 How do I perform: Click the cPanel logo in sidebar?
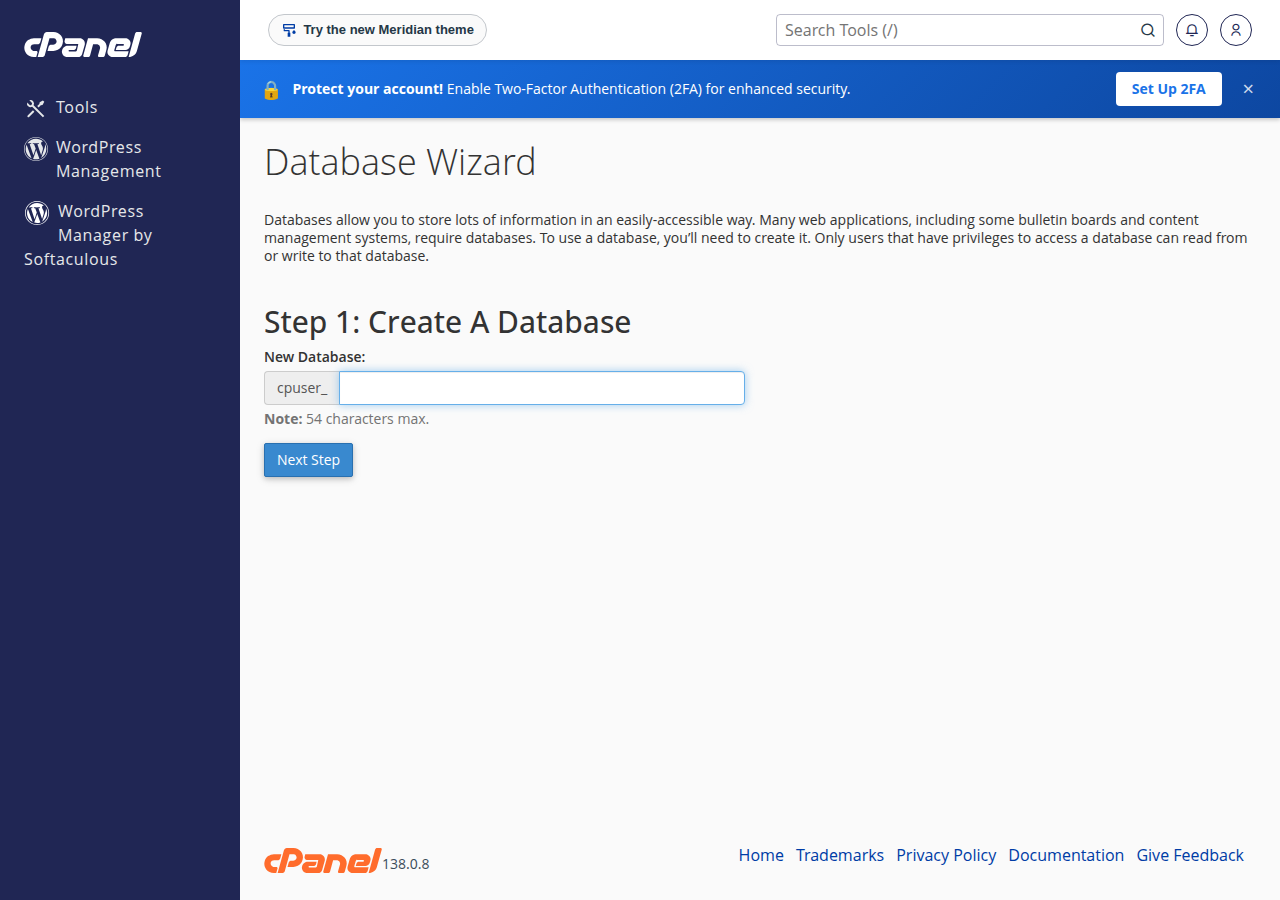tap(83, 45)
